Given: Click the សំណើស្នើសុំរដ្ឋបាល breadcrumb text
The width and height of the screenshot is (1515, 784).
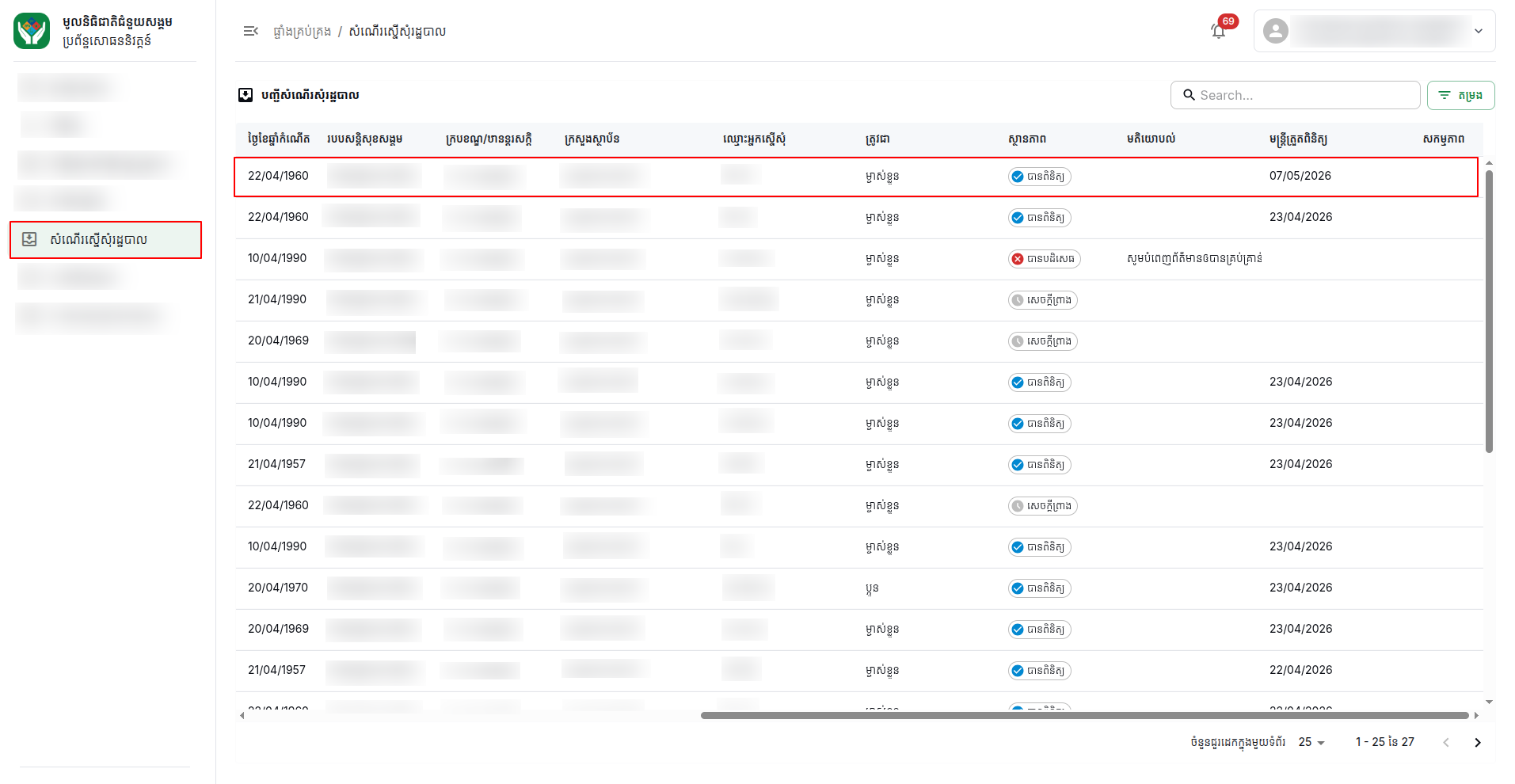Looking at the screenshot, I should click(x=398, y=32).
